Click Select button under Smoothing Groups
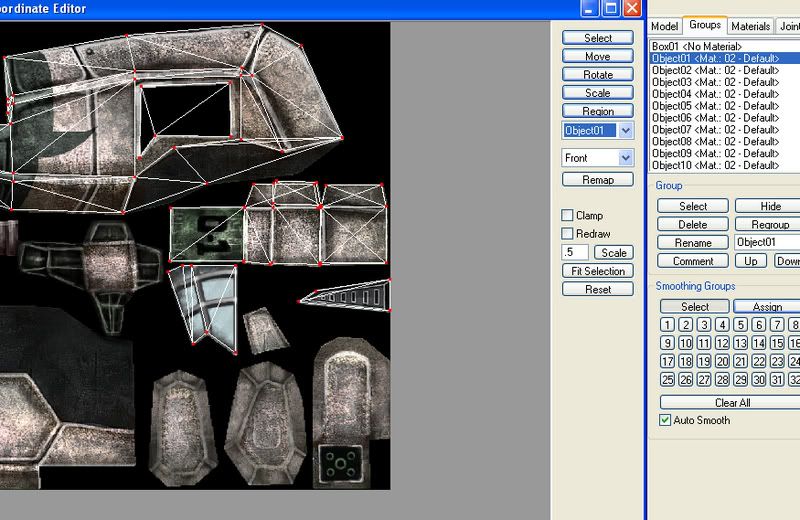This screenshot has width=800, height=520. coord(694,307)
